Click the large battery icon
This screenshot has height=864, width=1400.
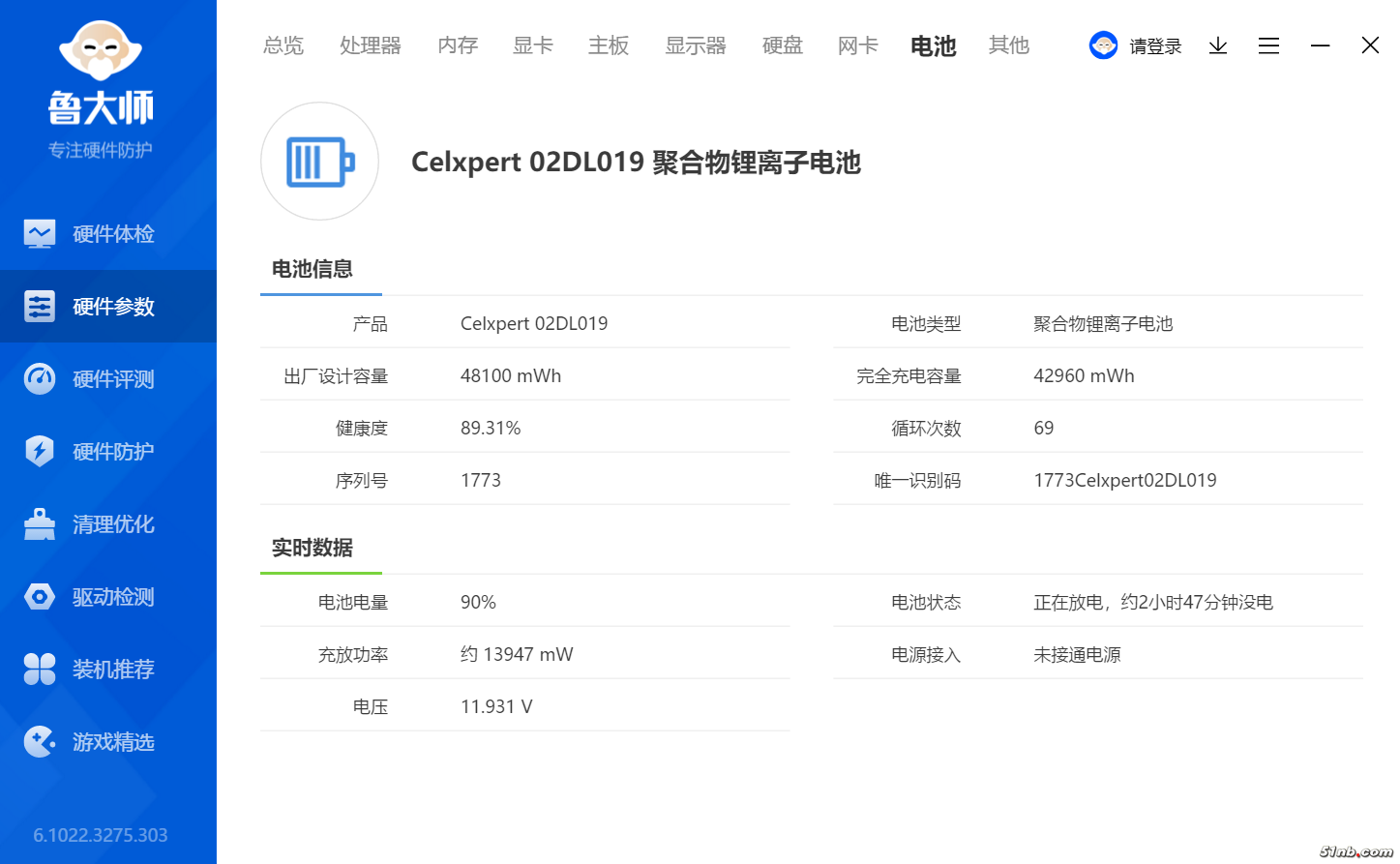coord(320,162)
